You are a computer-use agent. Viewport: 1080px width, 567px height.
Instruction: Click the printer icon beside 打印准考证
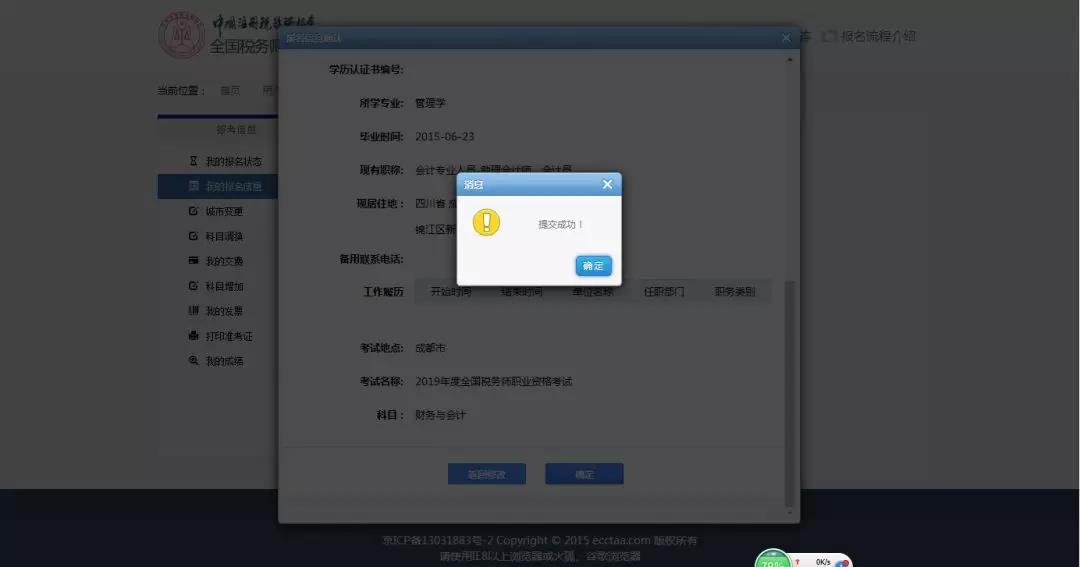(194, 336)
